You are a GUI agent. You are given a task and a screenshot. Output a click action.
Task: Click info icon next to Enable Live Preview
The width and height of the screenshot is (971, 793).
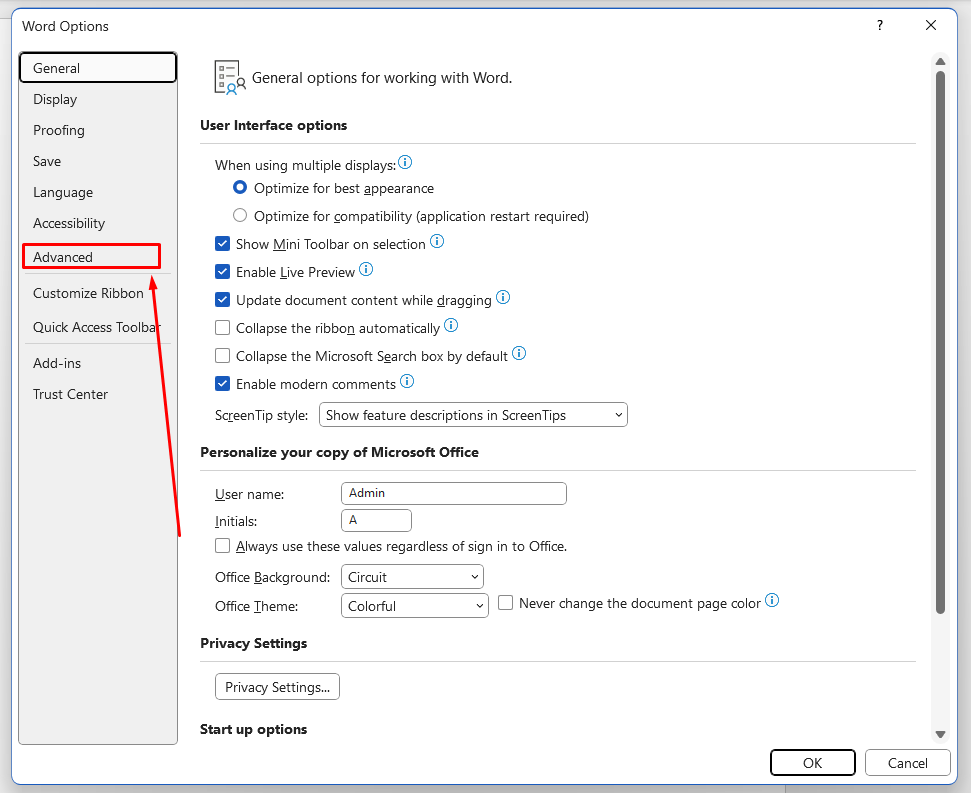click(x=366, y=269)
